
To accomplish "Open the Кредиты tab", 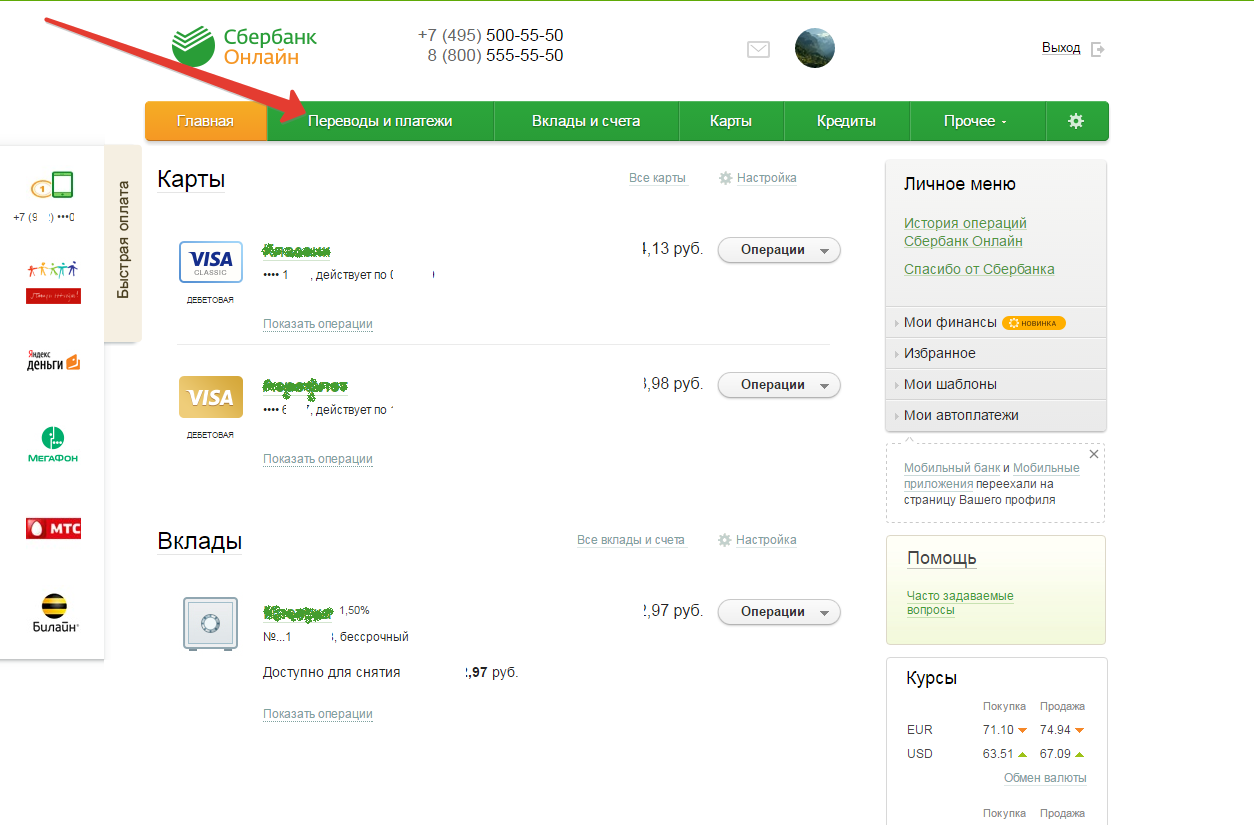I will pos(846,121).
